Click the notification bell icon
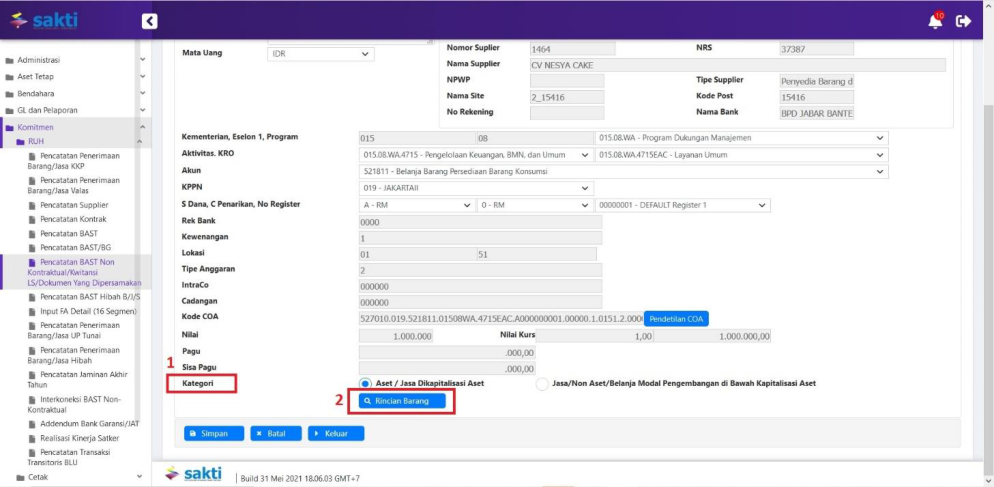 coord(935,21)
